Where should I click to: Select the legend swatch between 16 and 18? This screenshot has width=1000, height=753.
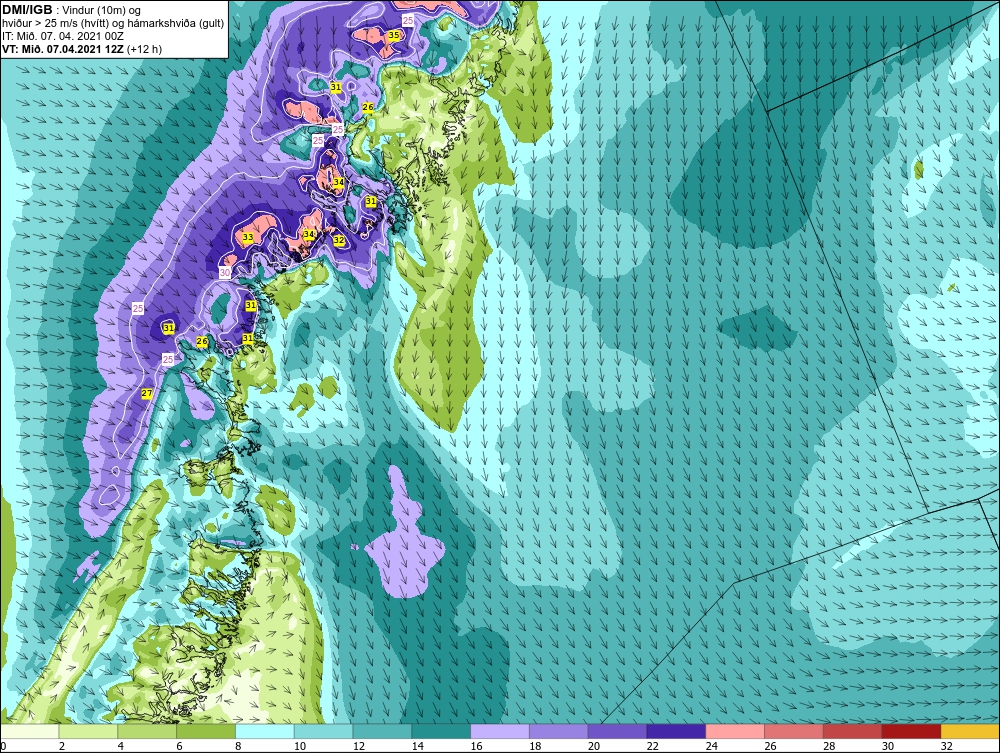(x=500, y=731)
